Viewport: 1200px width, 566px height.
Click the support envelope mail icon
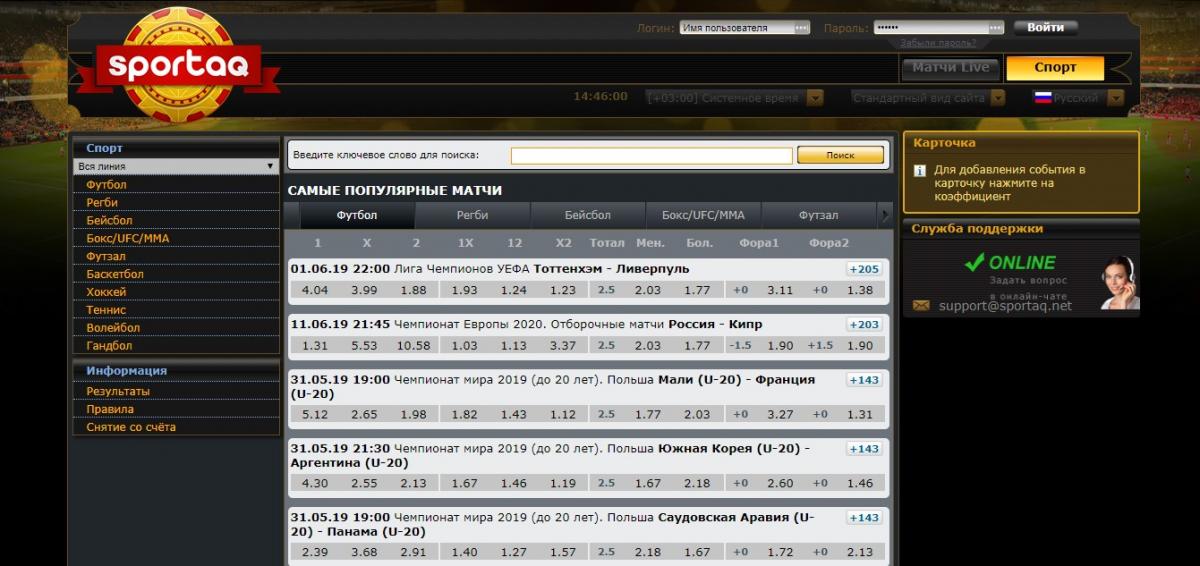[x=921, y=306]
